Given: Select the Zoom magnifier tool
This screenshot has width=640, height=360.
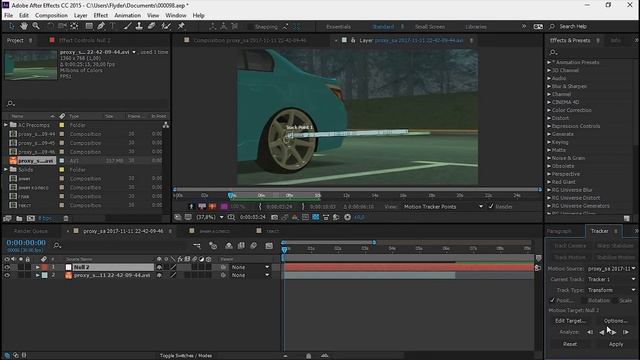Looking at the screenshot, I should [x=36, y=26].
